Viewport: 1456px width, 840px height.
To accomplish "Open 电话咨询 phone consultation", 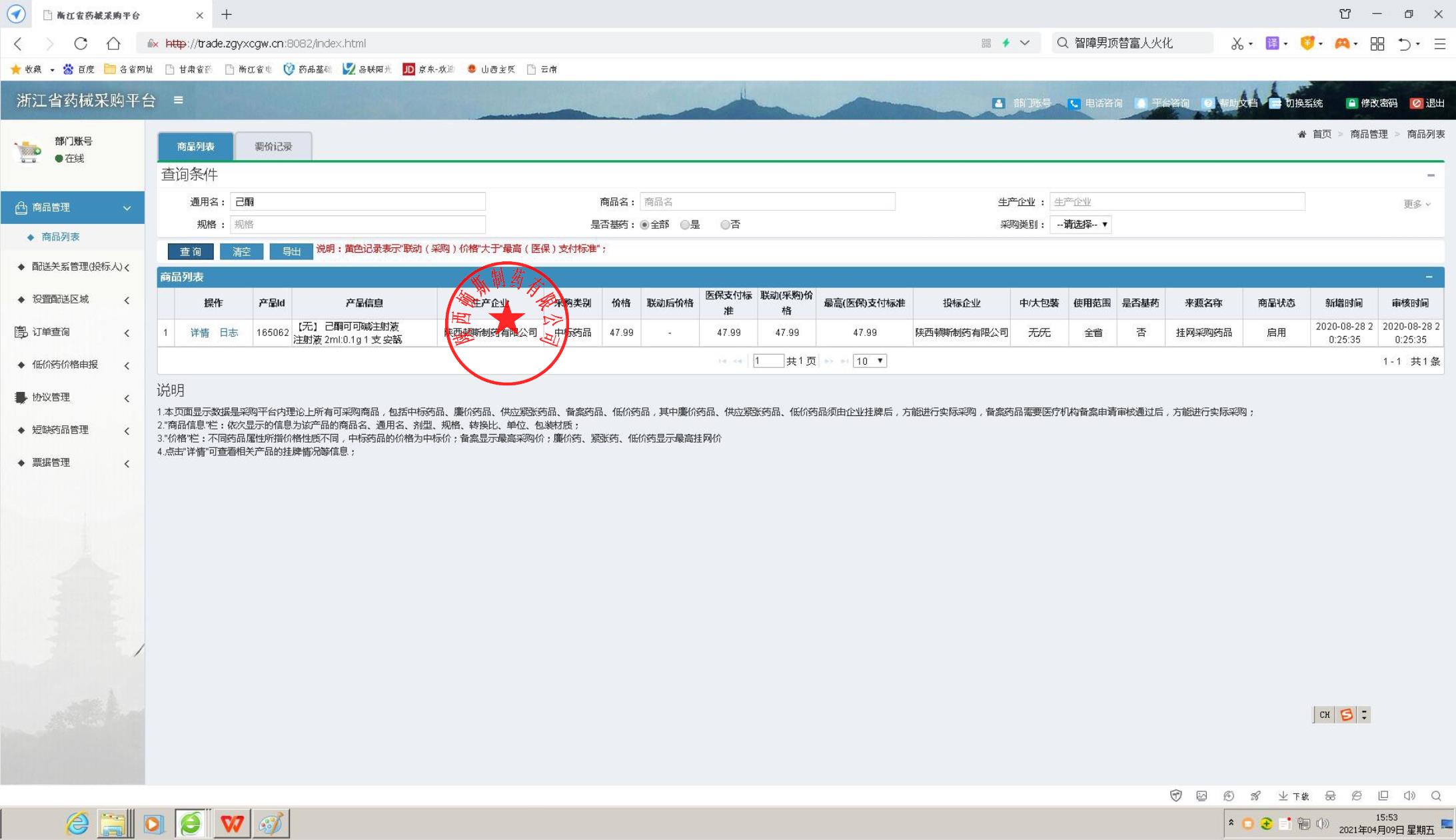I will (1095, 103).
